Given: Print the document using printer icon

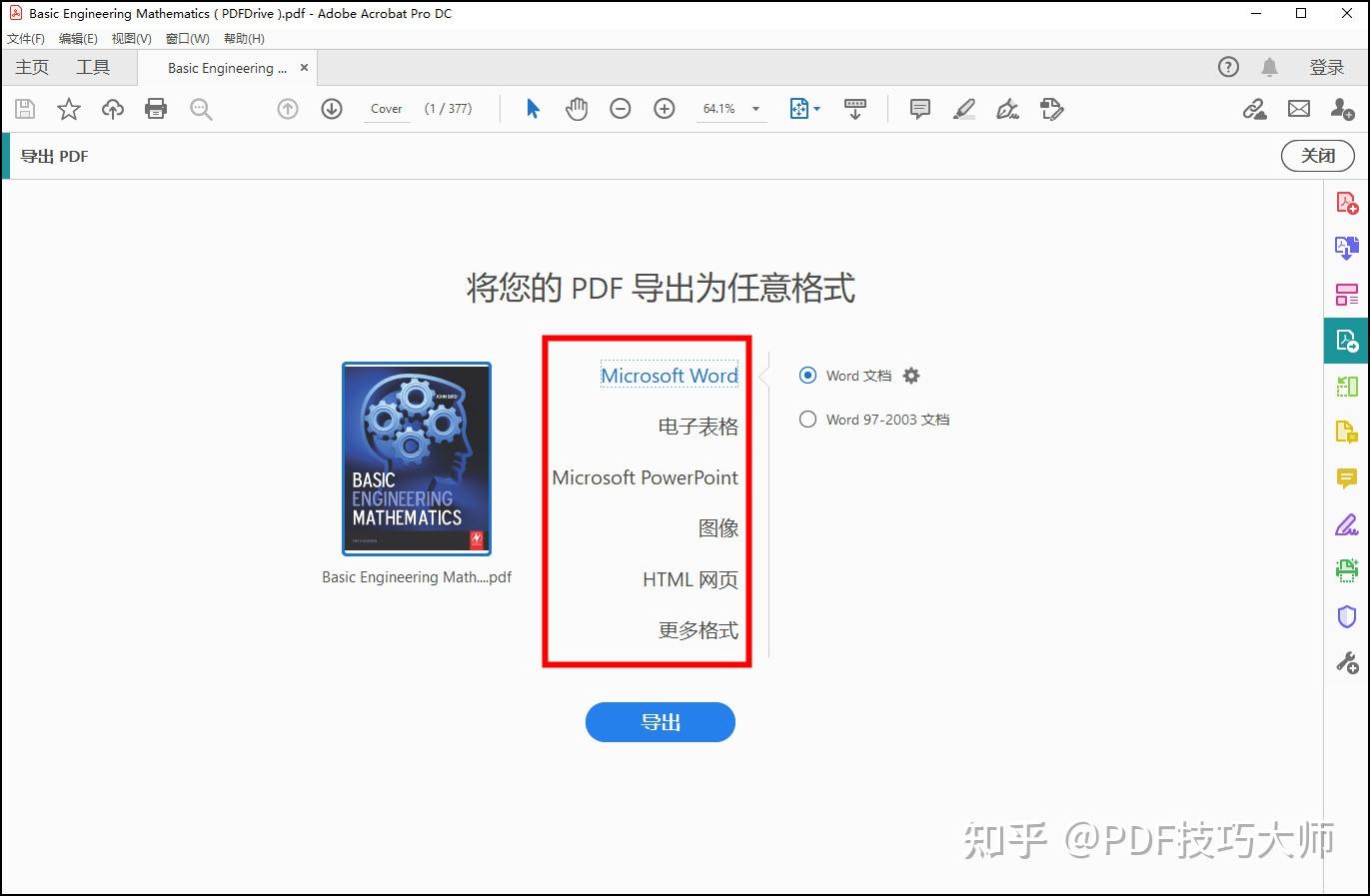Looking at the screenshot, I should [x=156, y=109].
